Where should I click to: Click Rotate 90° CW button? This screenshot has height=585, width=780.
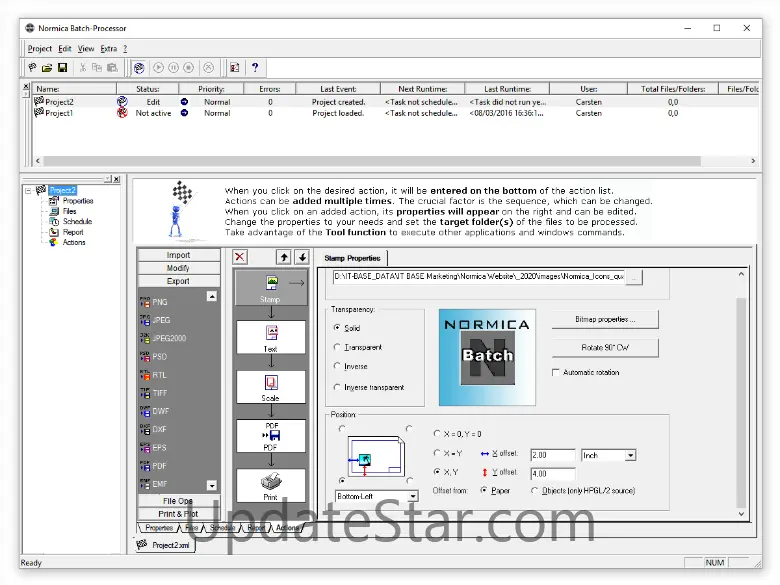[605, 348]
